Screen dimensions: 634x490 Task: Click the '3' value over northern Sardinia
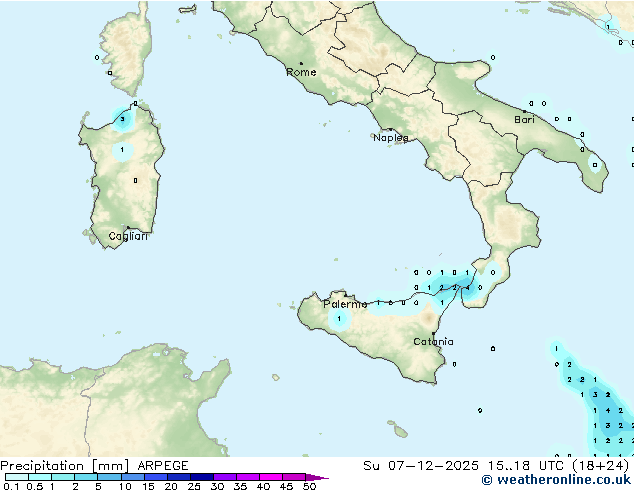coord(122,119)
